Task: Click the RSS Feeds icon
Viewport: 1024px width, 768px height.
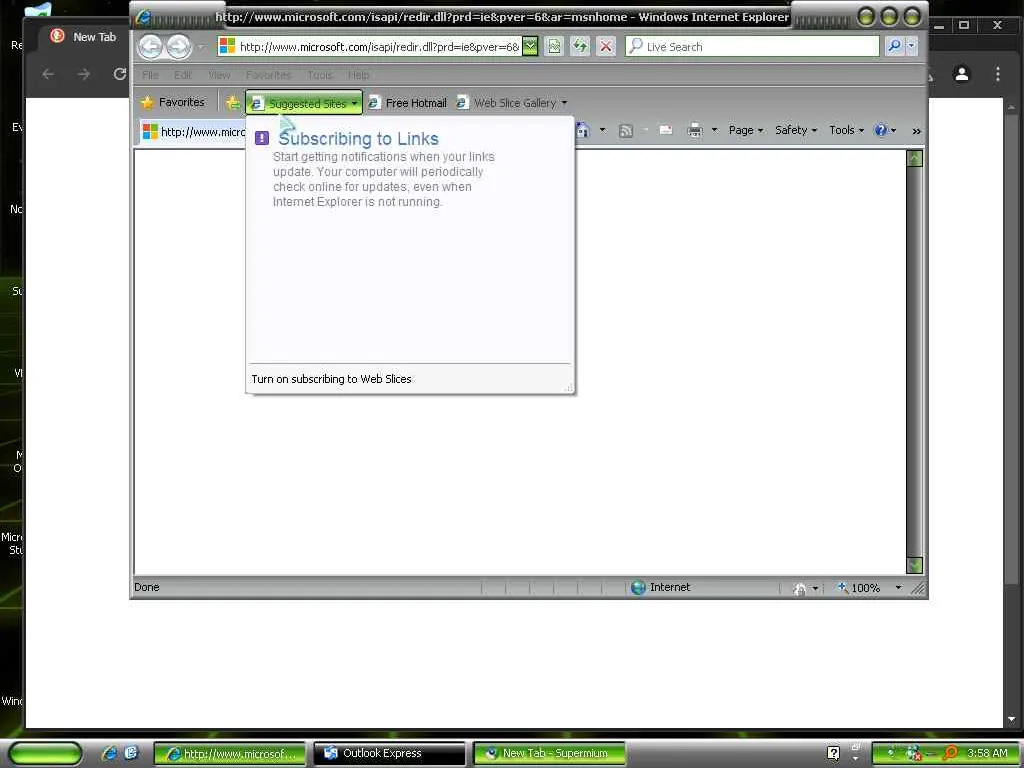Action: click(626, 131)
